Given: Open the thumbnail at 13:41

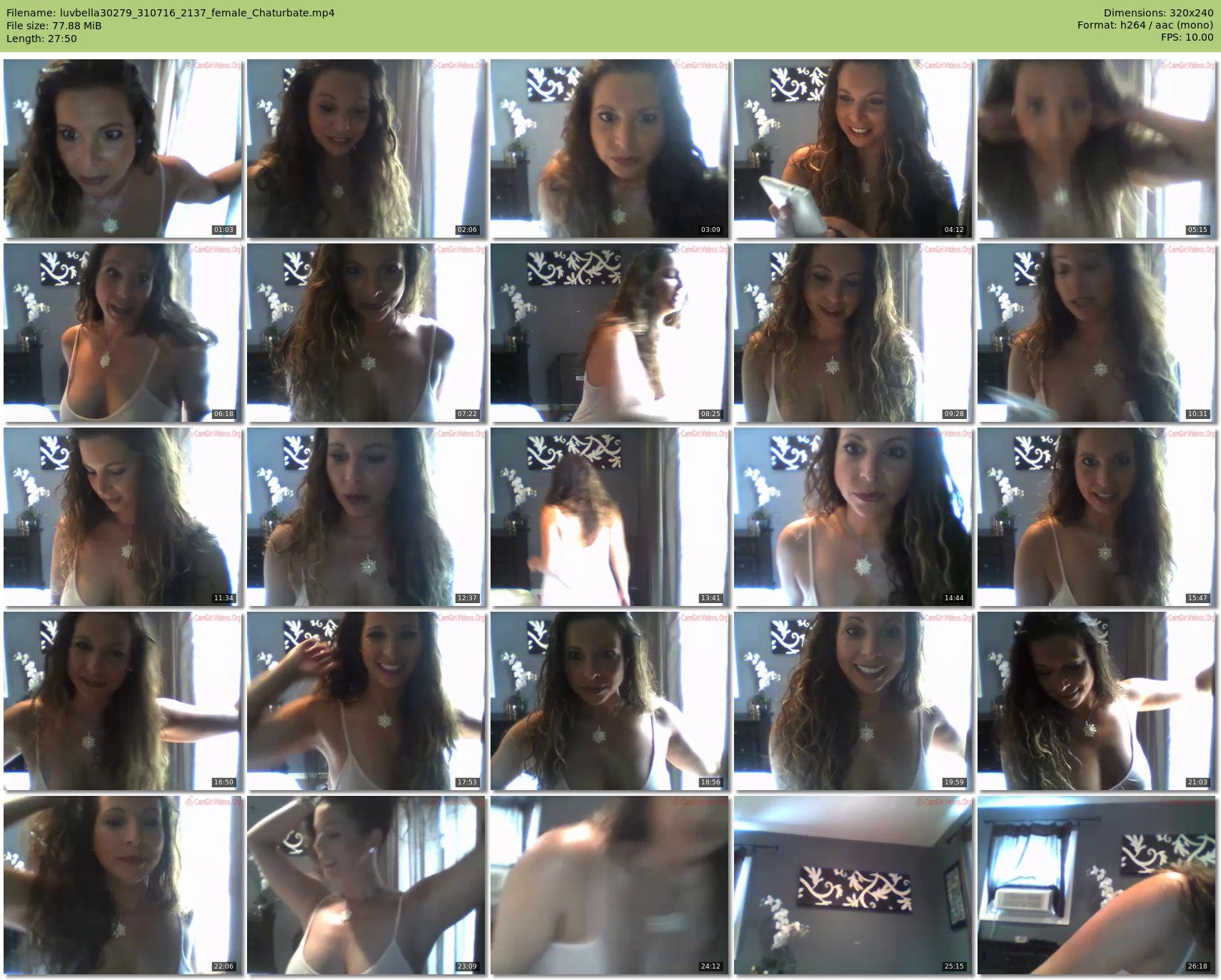Looking at the screenshot, I should click(x=610, y=517).
